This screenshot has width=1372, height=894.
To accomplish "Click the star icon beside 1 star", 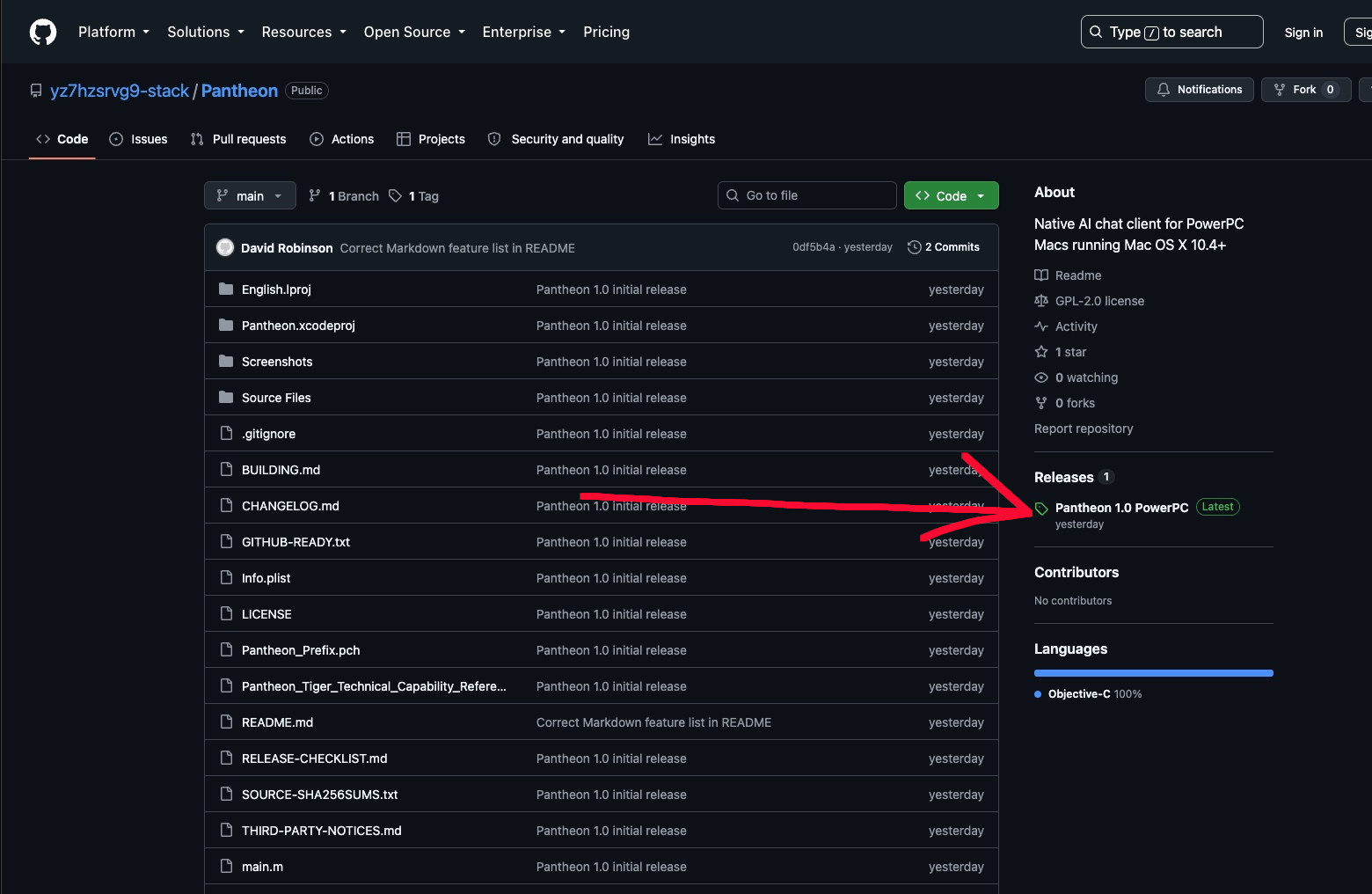I will coord(1041,352).
